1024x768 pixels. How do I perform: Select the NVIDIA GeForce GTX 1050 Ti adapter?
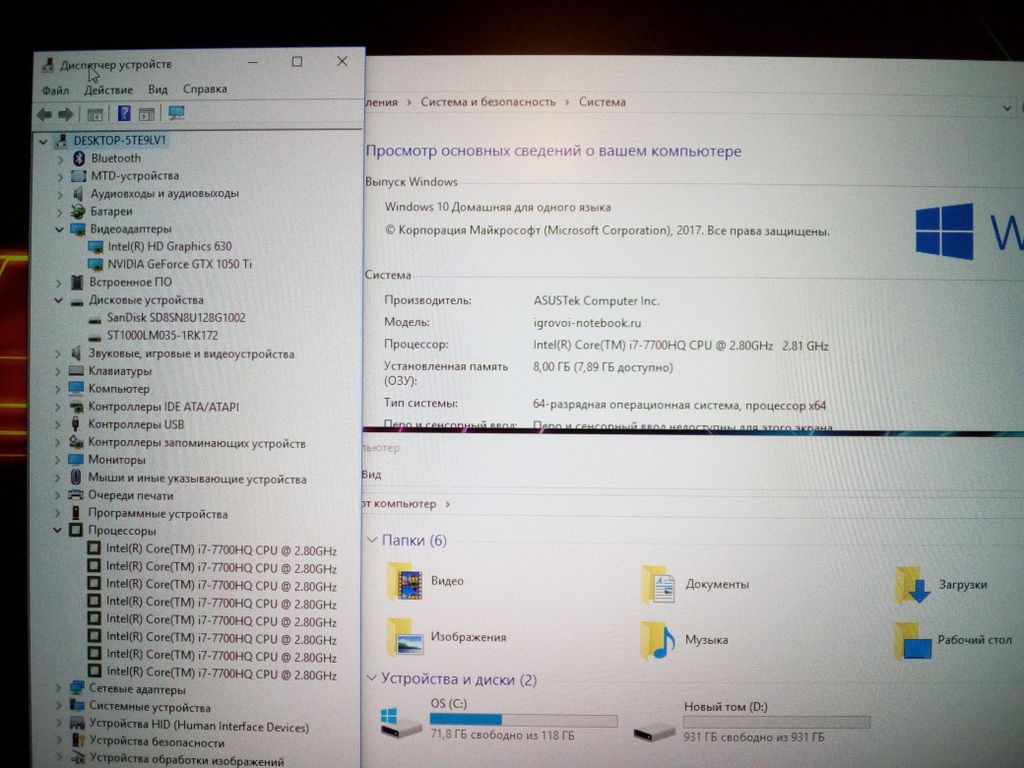click(x=179, y=264)
